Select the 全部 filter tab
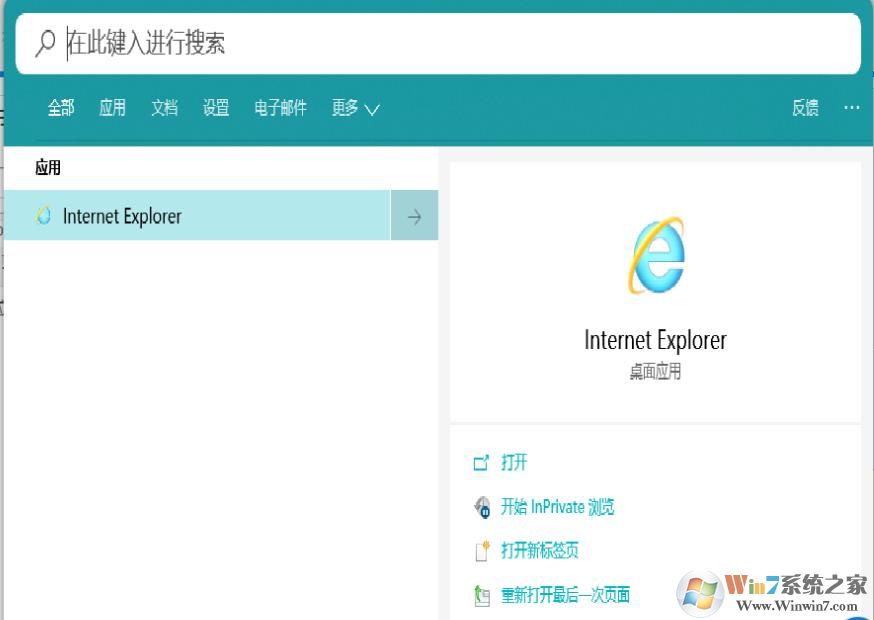The width and height of the screenshot is (874, 620). 61,108
